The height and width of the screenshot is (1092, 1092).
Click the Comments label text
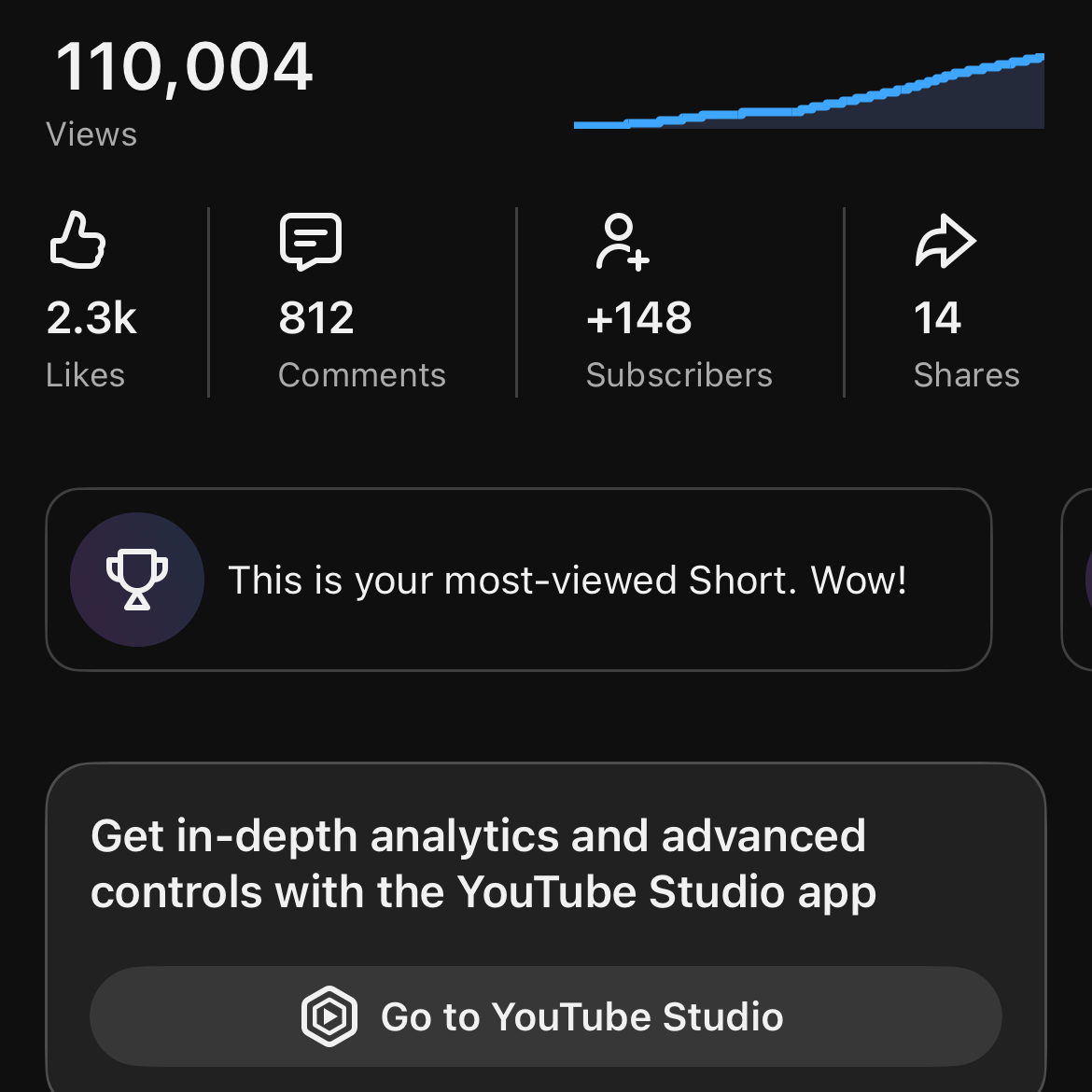pyautogui.click(x=362, y=374)
